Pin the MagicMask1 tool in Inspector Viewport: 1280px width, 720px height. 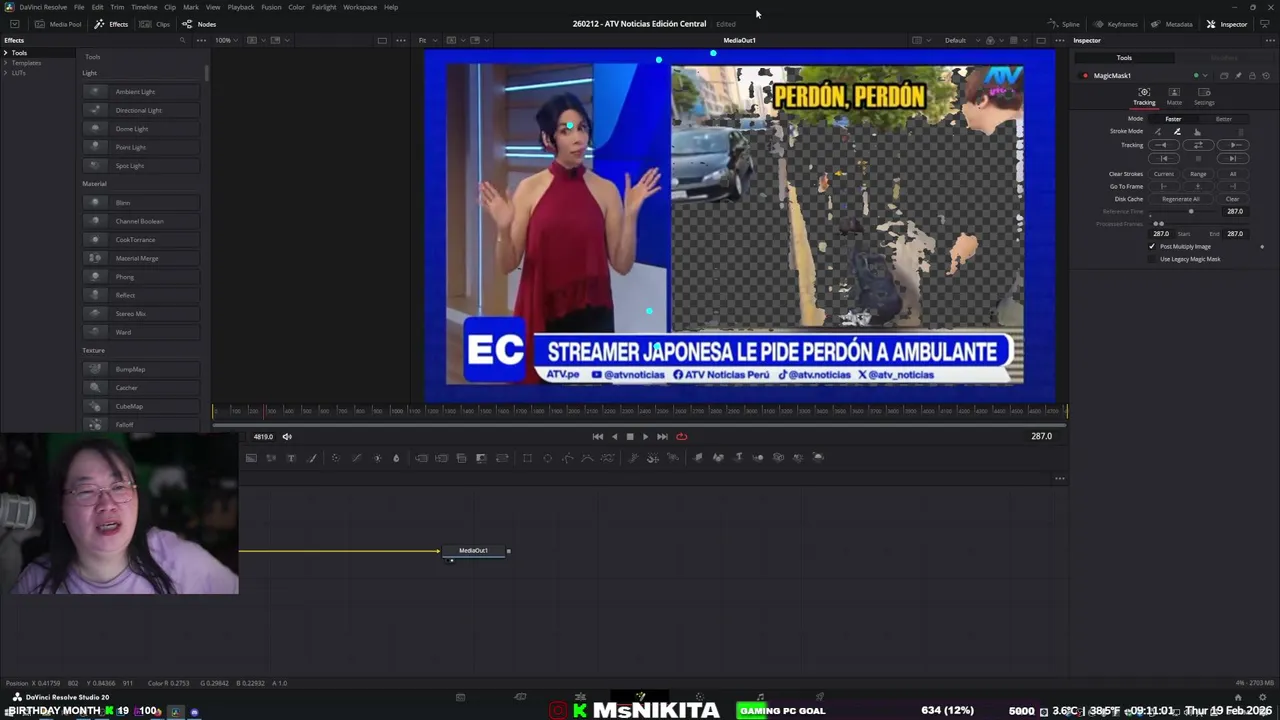pyautogui.click(x=1238, y=76)
